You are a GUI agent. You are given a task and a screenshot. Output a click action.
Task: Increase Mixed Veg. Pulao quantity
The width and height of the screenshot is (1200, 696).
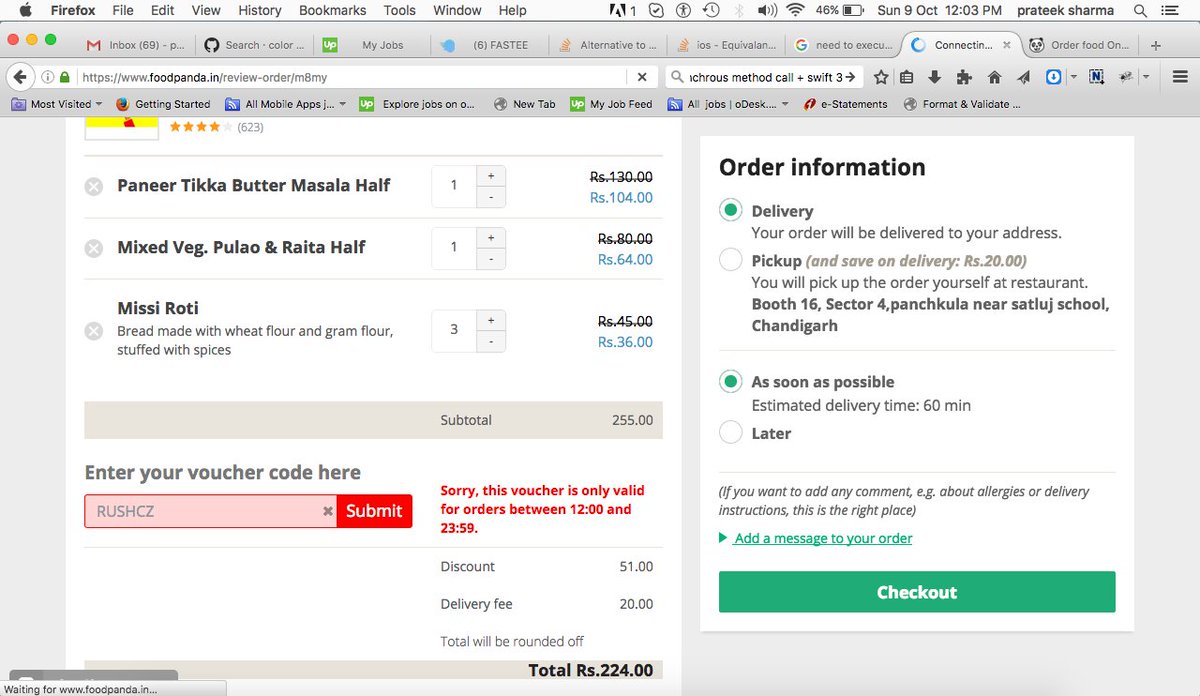(490, 237)
